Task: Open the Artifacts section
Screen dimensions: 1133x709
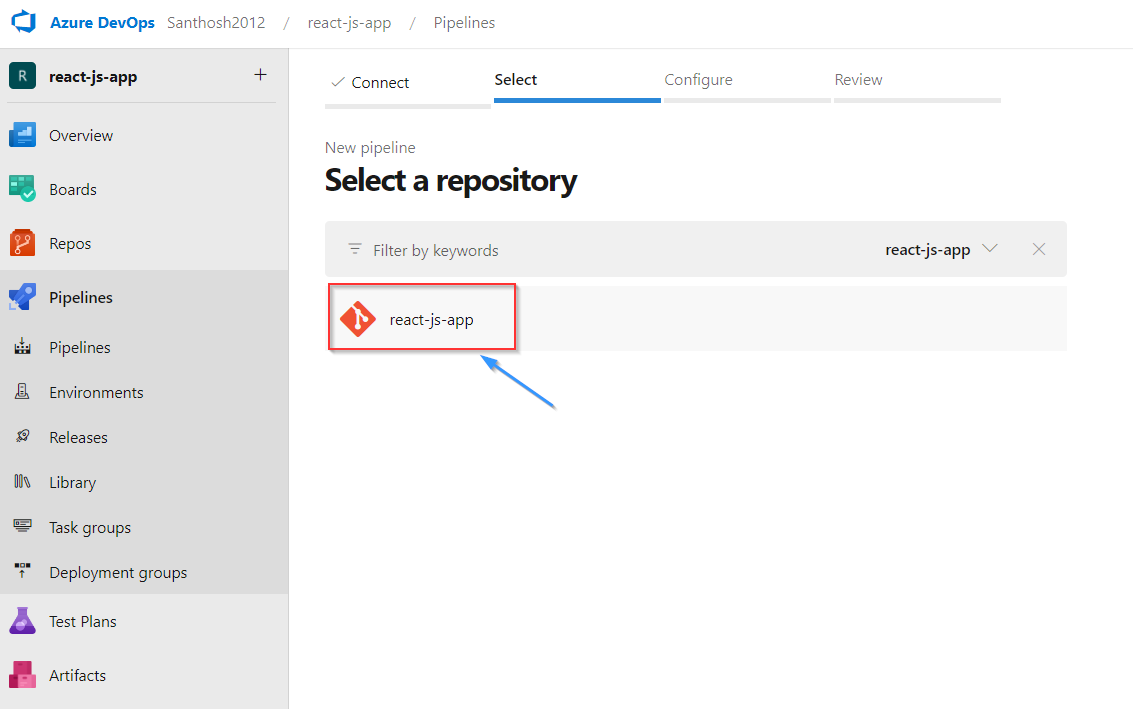Action: (77, 675)
